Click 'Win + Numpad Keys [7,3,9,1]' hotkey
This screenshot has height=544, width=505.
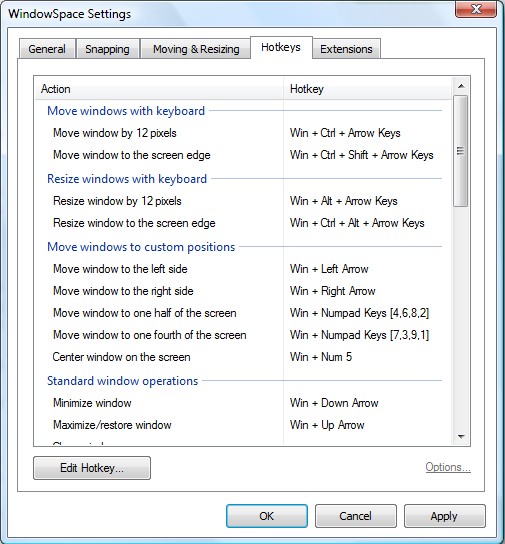click(359, 335)
